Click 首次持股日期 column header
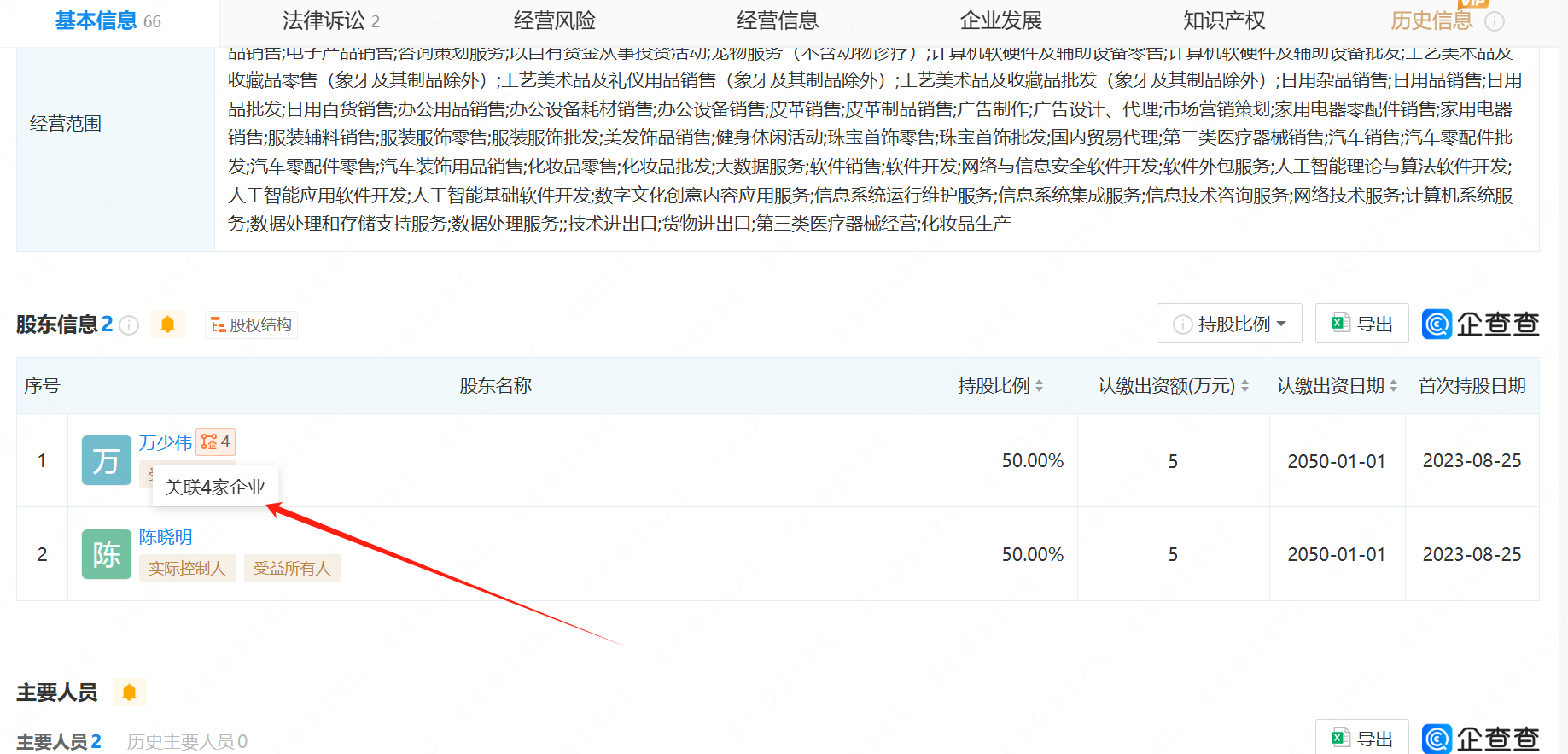The width and height of the screenshot is (1568, 754). 1472,386
